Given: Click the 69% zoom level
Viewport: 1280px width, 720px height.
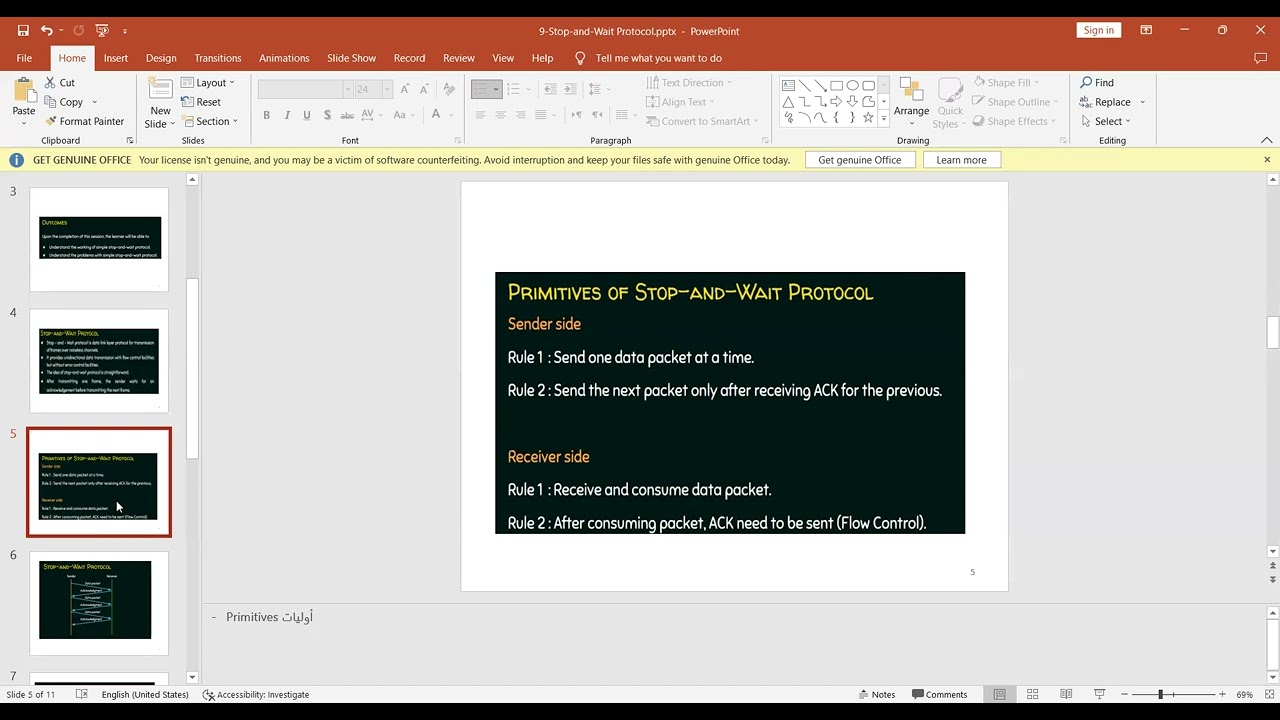Looking at the screenshot, I should 1245,695.
